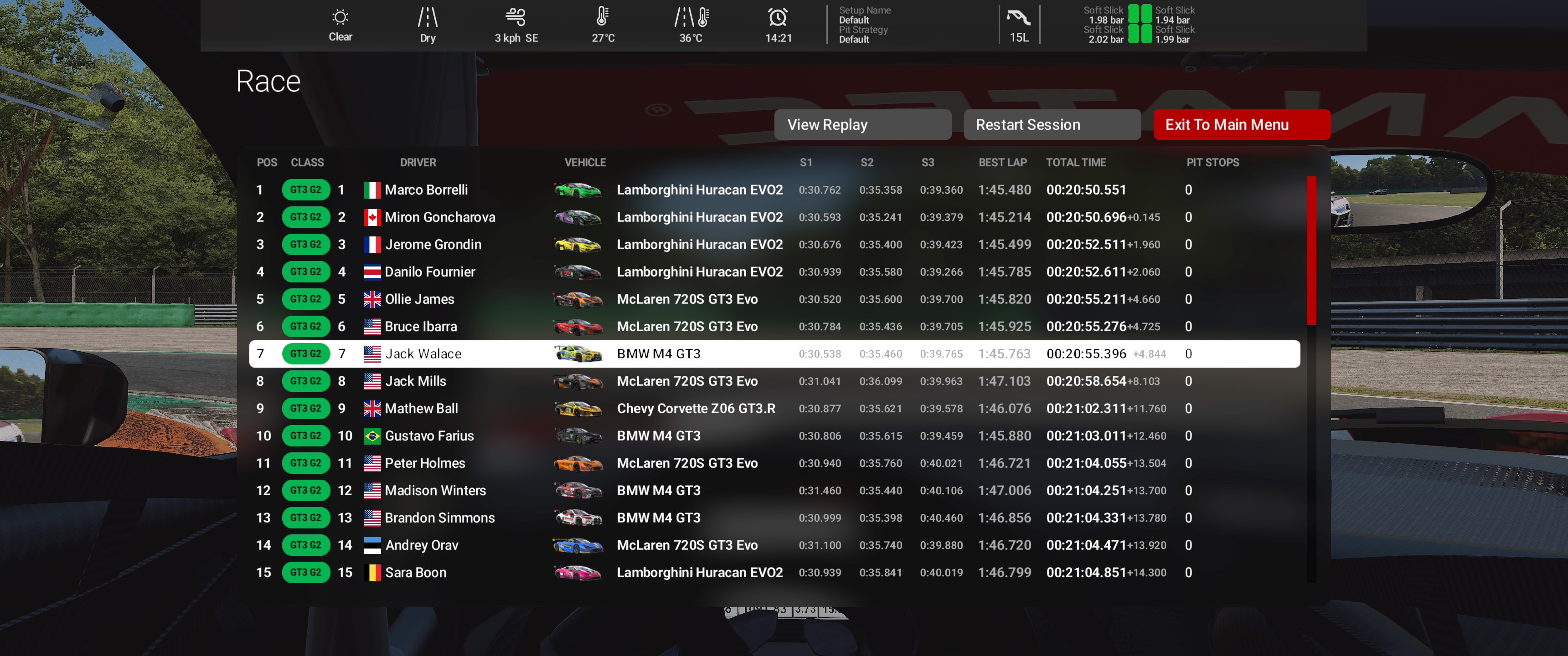
Task: Click the PIT STOPS column header
Action: pyautogui.click(x=1212, y=163)
